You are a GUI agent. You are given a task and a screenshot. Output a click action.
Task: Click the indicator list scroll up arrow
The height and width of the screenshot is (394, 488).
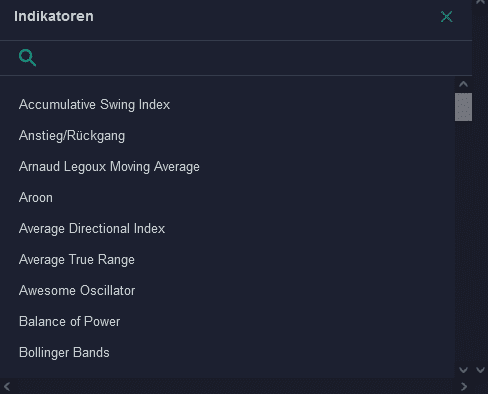[x=463, y=84]
